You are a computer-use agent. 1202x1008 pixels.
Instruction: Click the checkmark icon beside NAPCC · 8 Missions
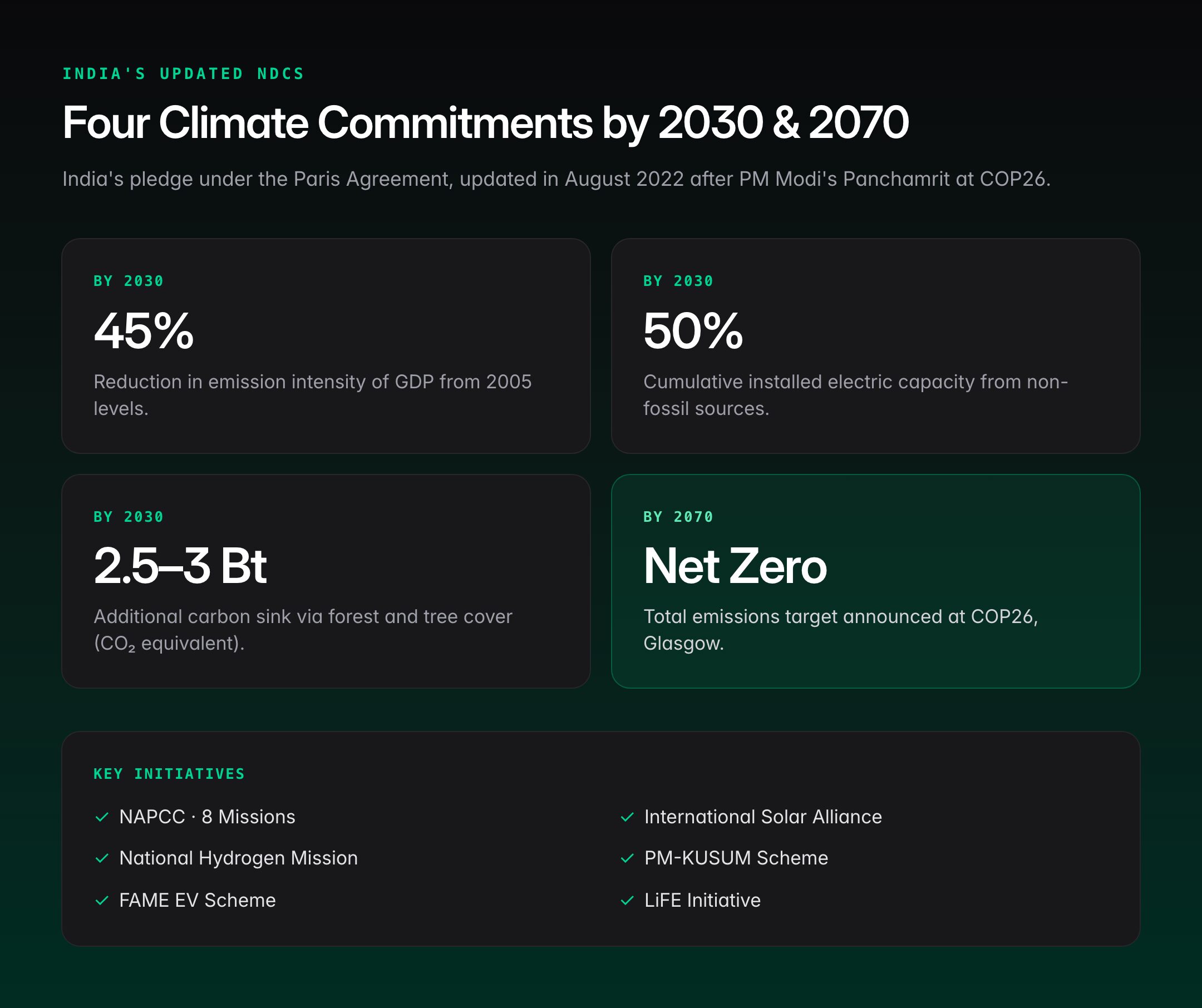[102, 817]
